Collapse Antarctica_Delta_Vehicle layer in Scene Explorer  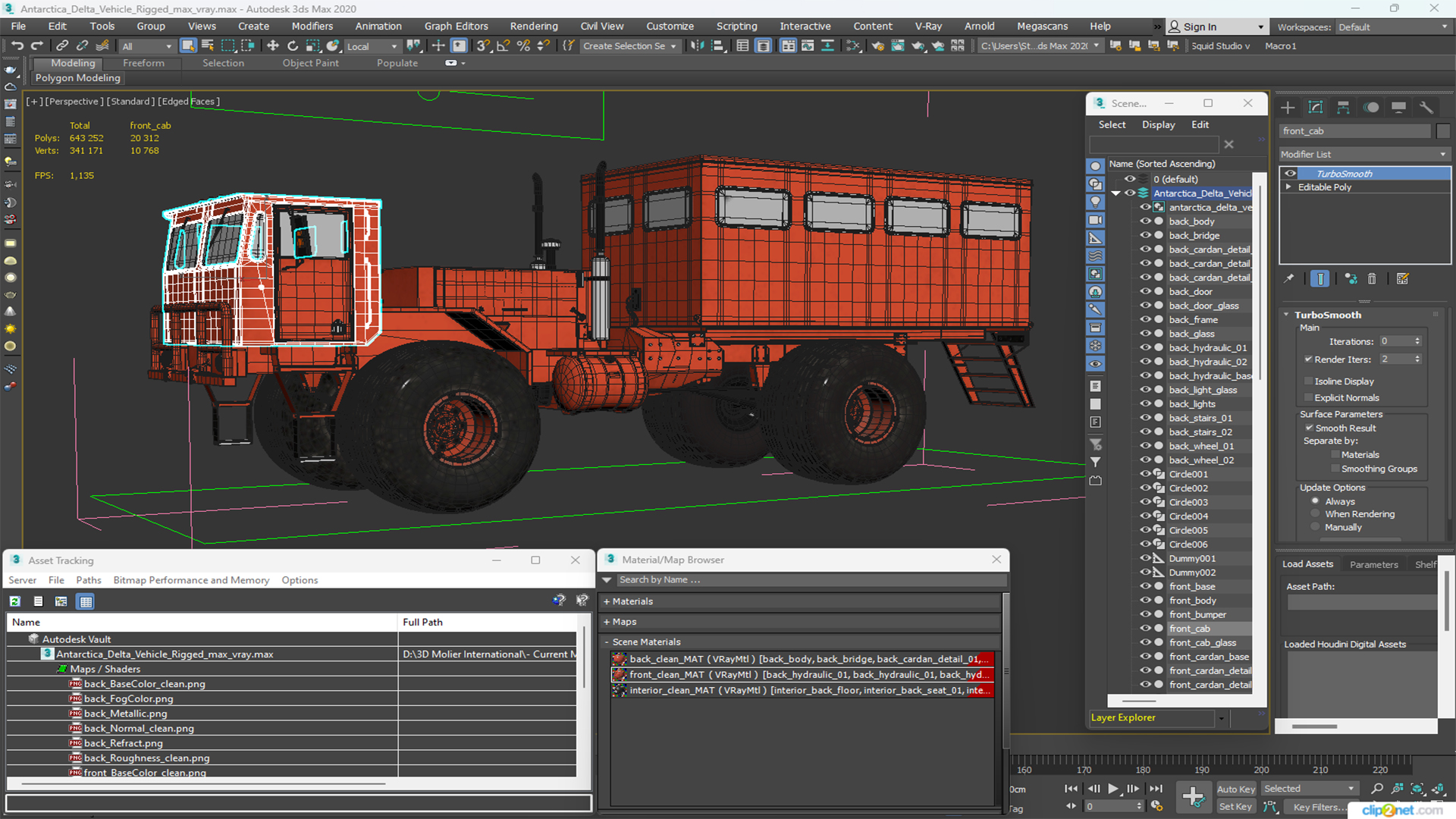tap(1116, 193)
